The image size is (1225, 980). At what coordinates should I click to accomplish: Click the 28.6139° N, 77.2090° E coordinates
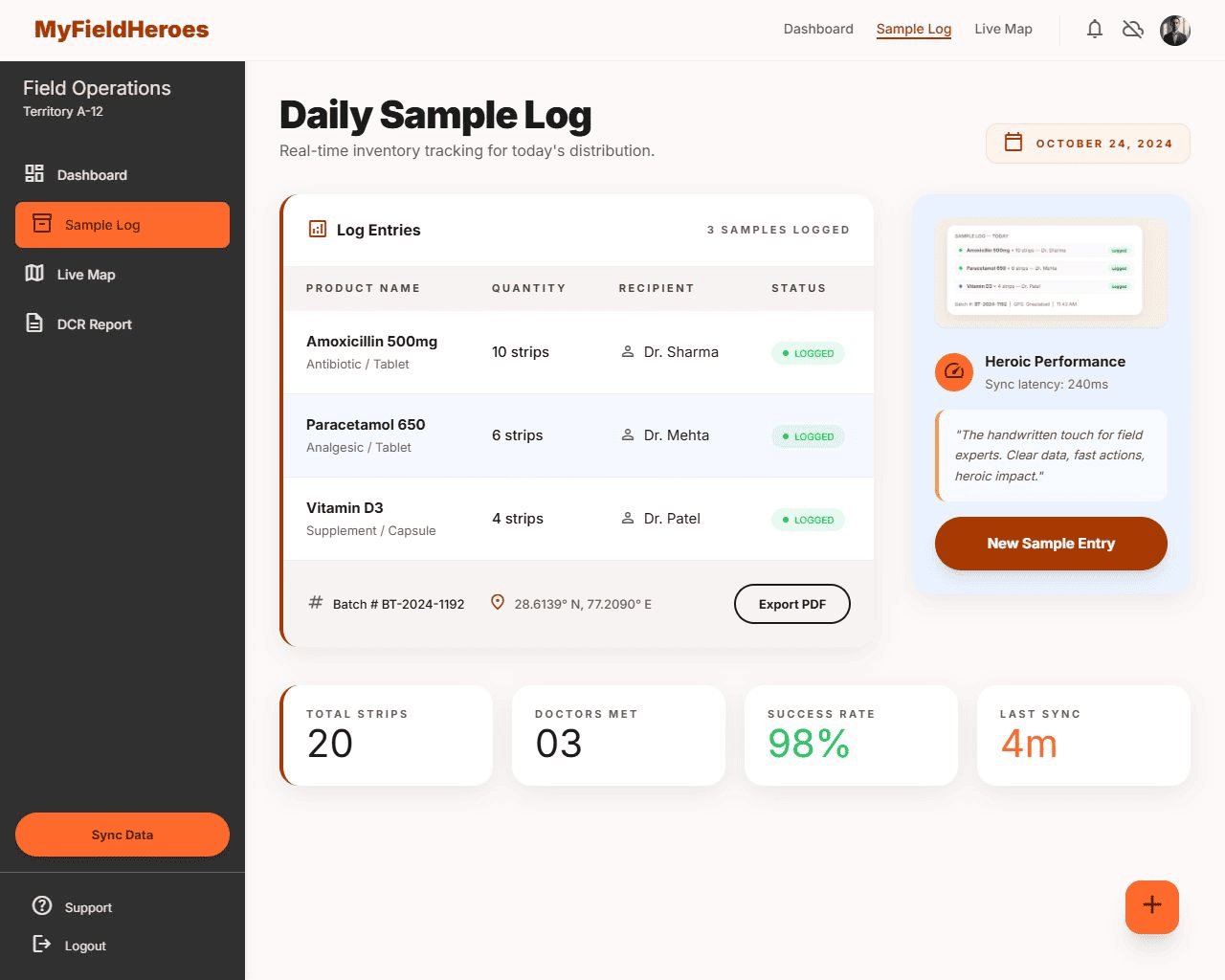click(x=583, y=604)
